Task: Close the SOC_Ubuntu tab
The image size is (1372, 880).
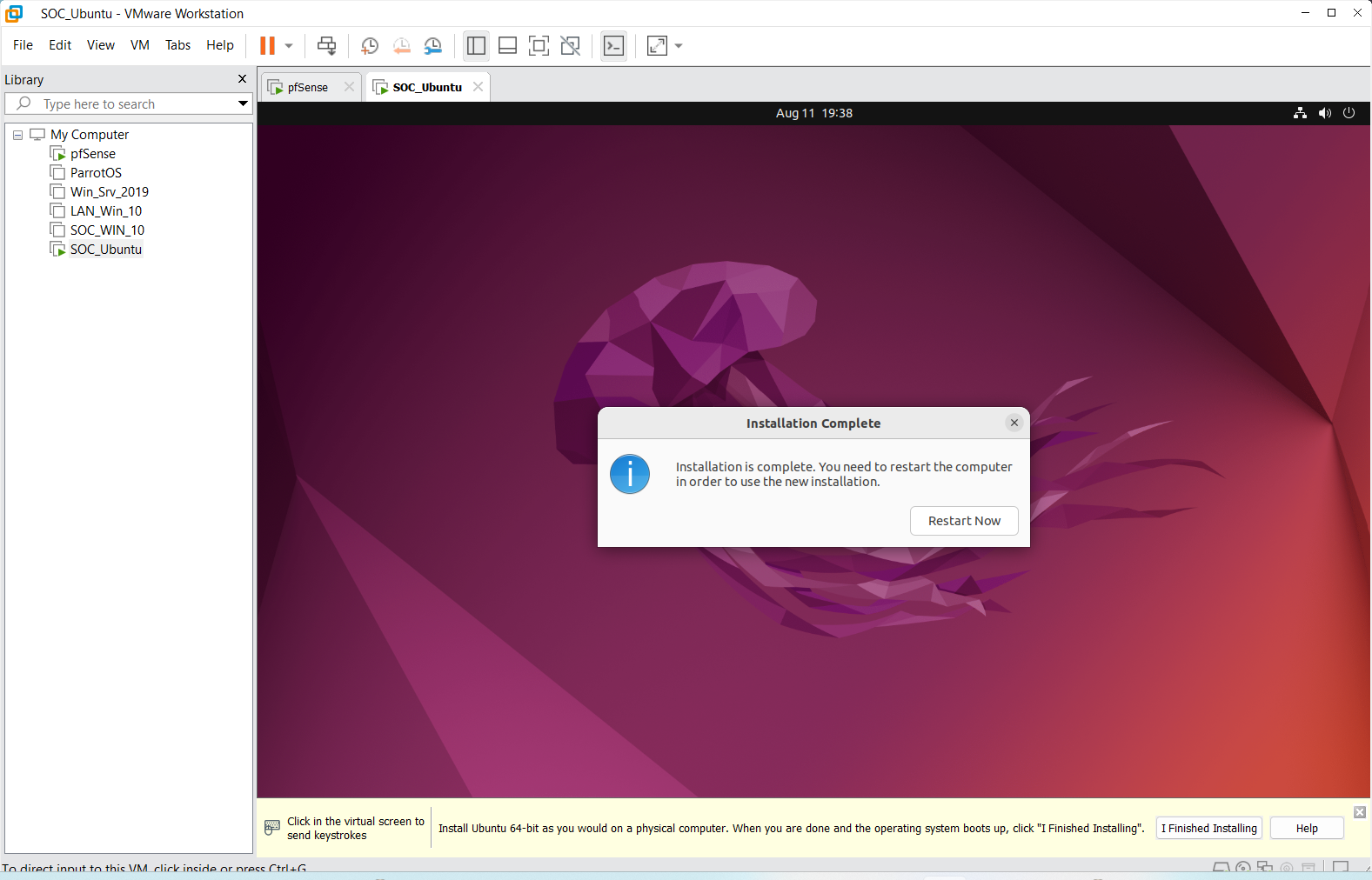Action: coord(478,87)
